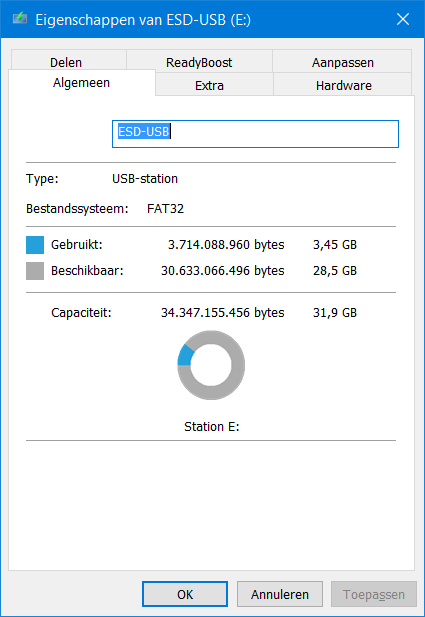Confirm with the OK button

pos(185,594)
